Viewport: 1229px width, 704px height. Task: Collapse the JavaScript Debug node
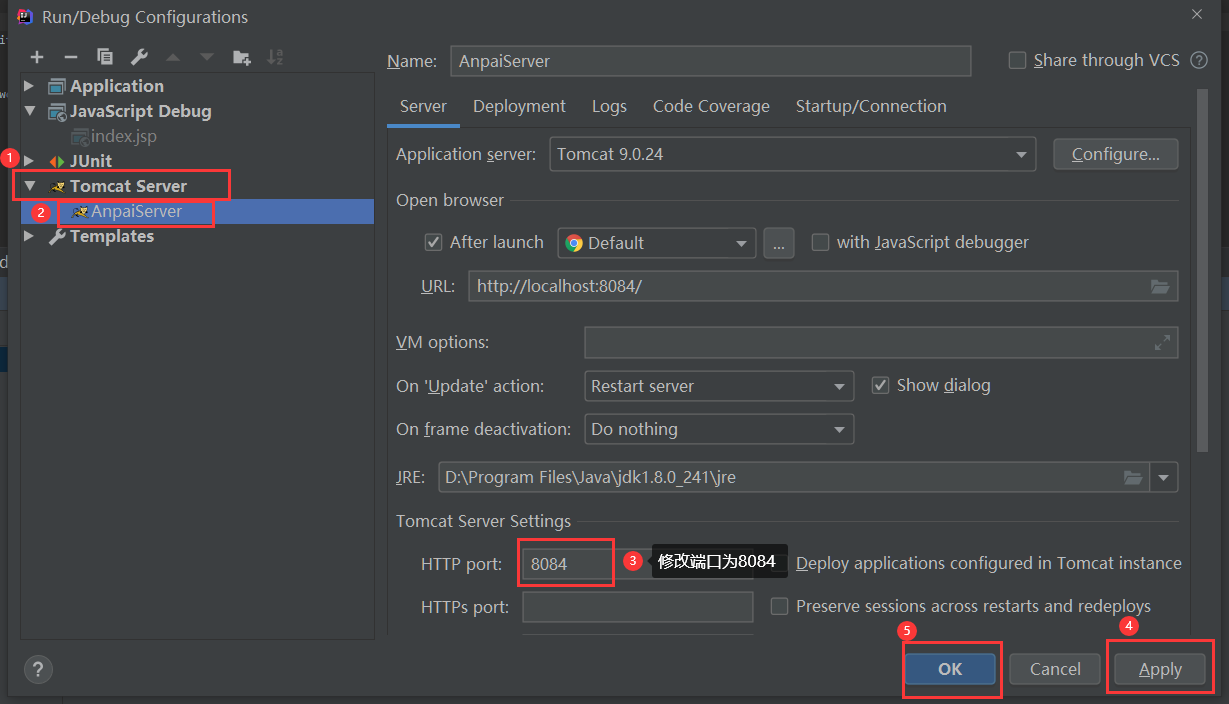[x=29, y=111]
